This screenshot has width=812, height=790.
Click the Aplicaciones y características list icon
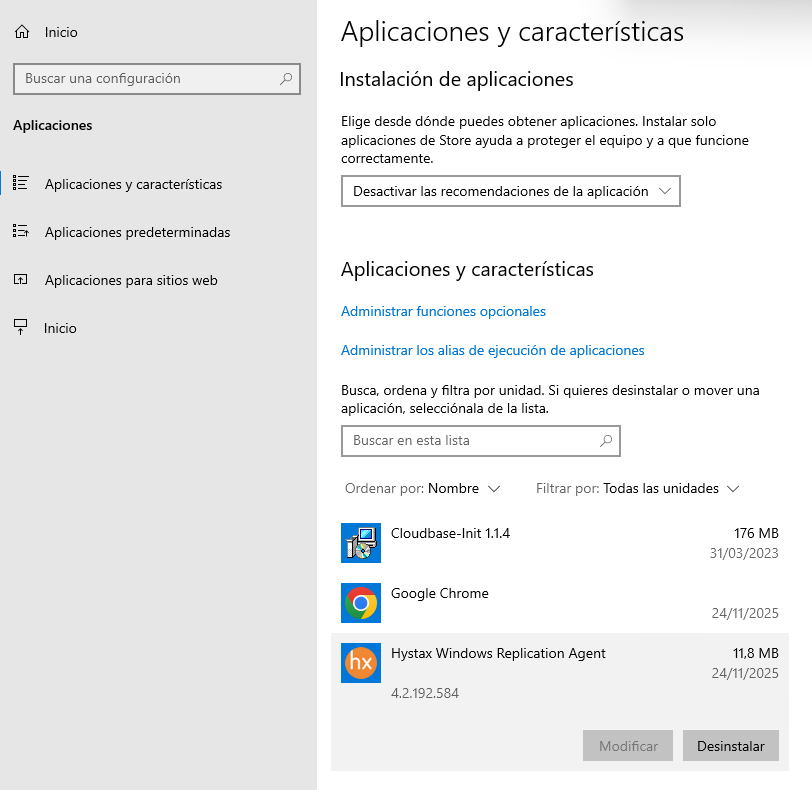(x=21, y=183)
